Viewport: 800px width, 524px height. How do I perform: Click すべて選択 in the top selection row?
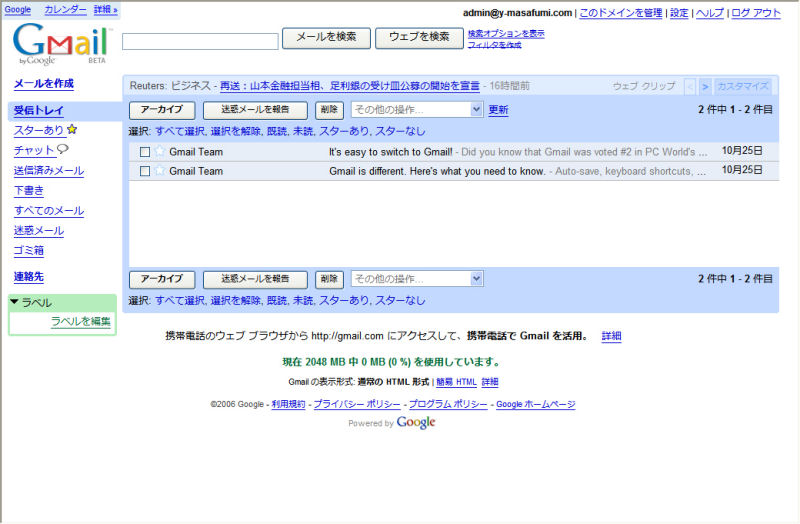pos(180,131)
